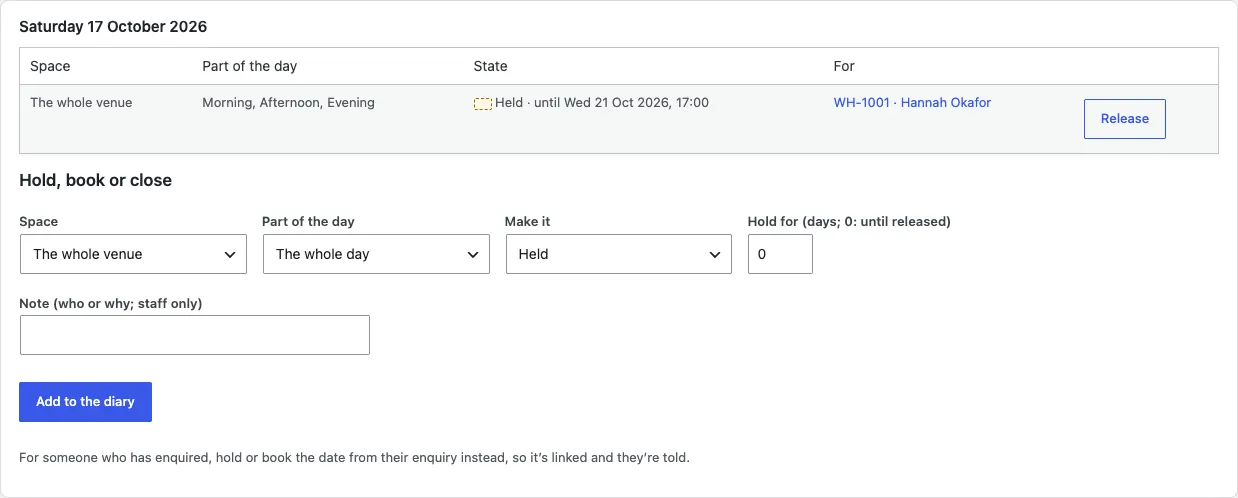Click the dashed Held status icon

[483, 103]
